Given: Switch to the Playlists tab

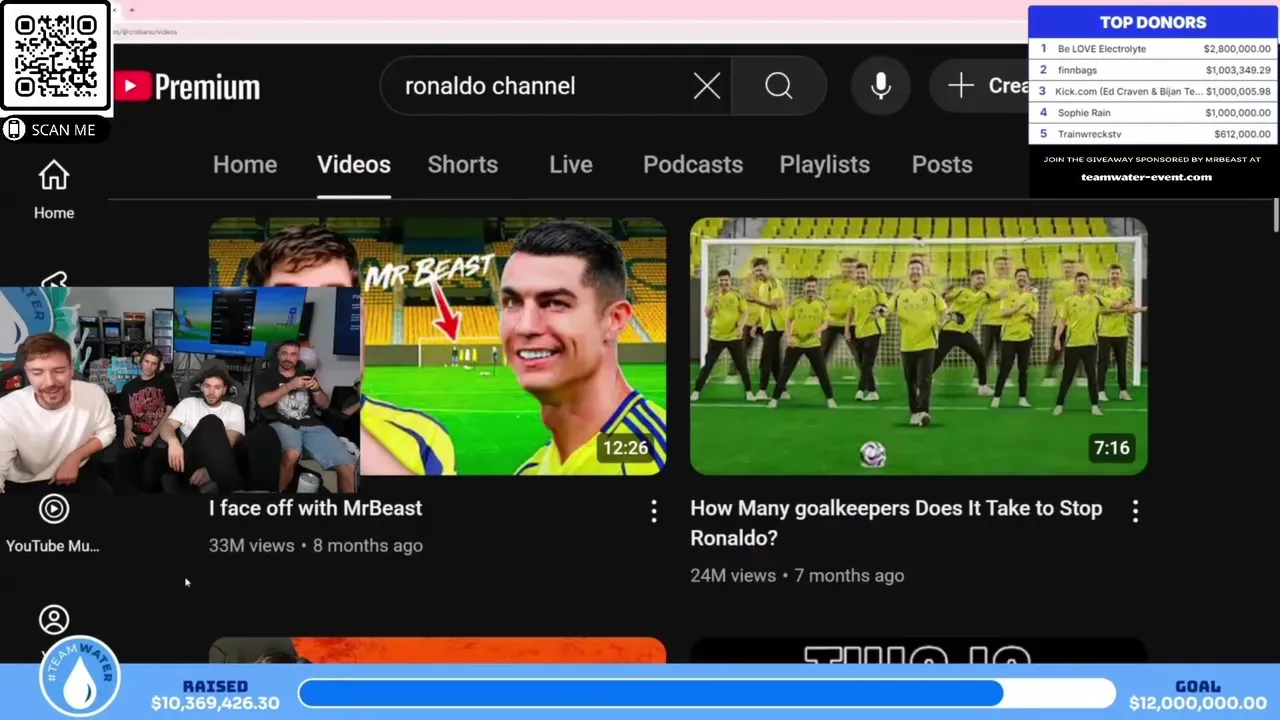Looking at the screenshot, I should click(x=825, y=165).
